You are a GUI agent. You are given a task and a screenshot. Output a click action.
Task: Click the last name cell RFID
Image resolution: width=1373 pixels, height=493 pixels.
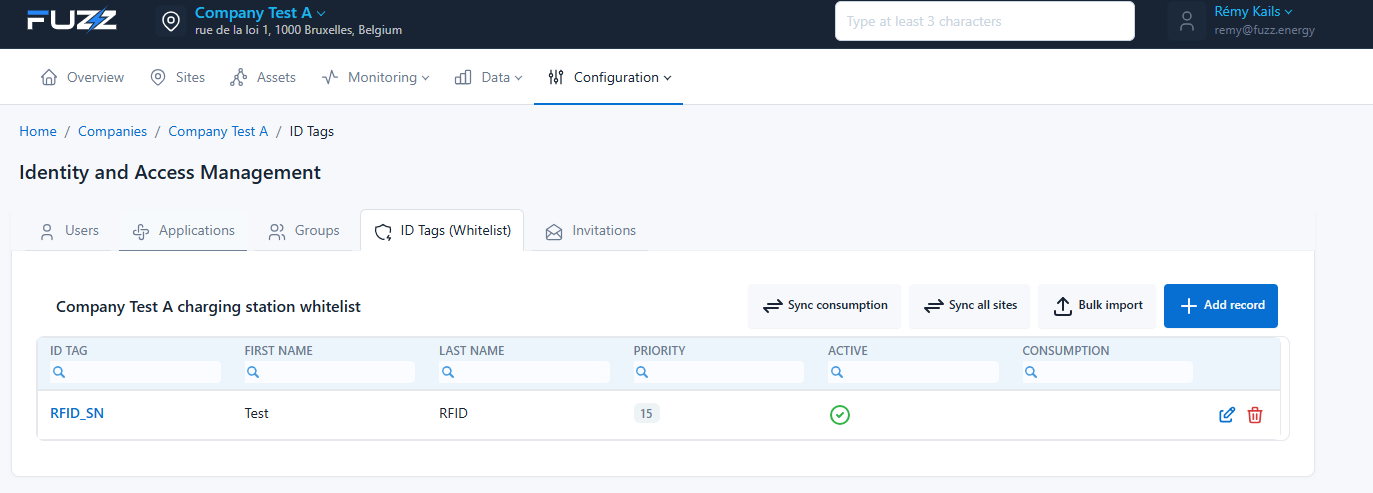[454, 413]
